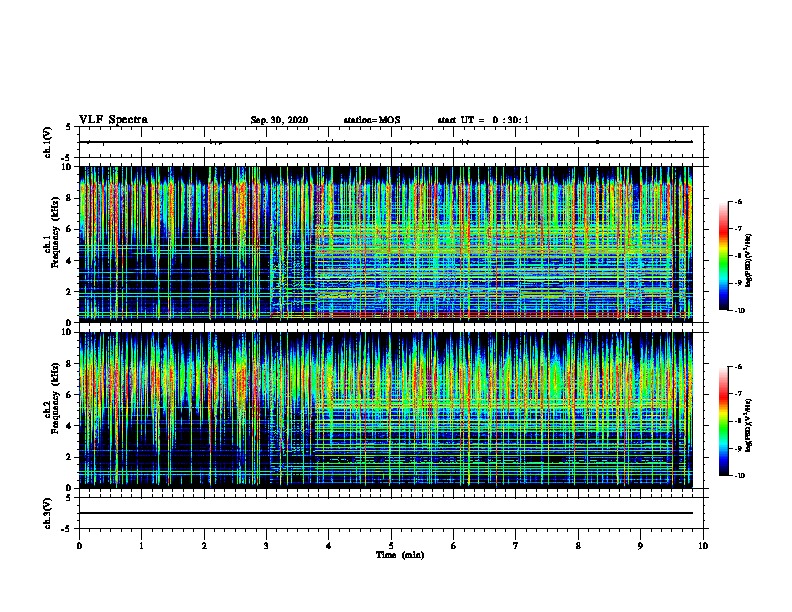
Task: Click the "8" kHz tick on ch.2 frequency axis
Action: [x=70, y=364]
